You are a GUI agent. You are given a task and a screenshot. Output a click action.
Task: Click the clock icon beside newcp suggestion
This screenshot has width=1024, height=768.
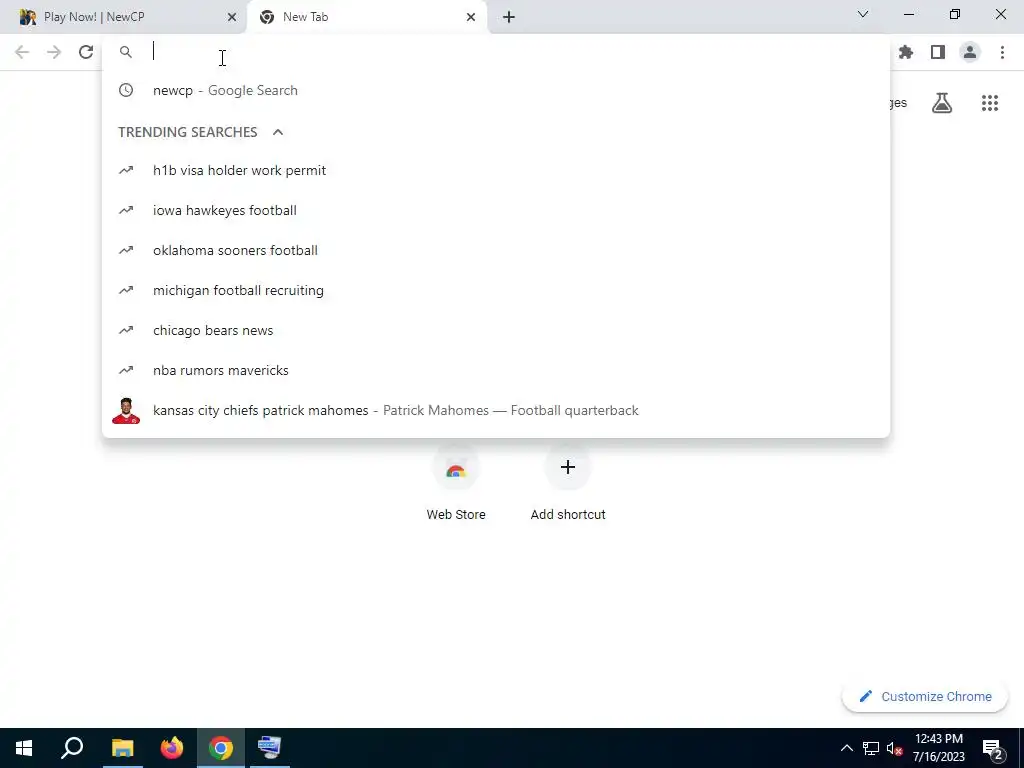[126, 90]
